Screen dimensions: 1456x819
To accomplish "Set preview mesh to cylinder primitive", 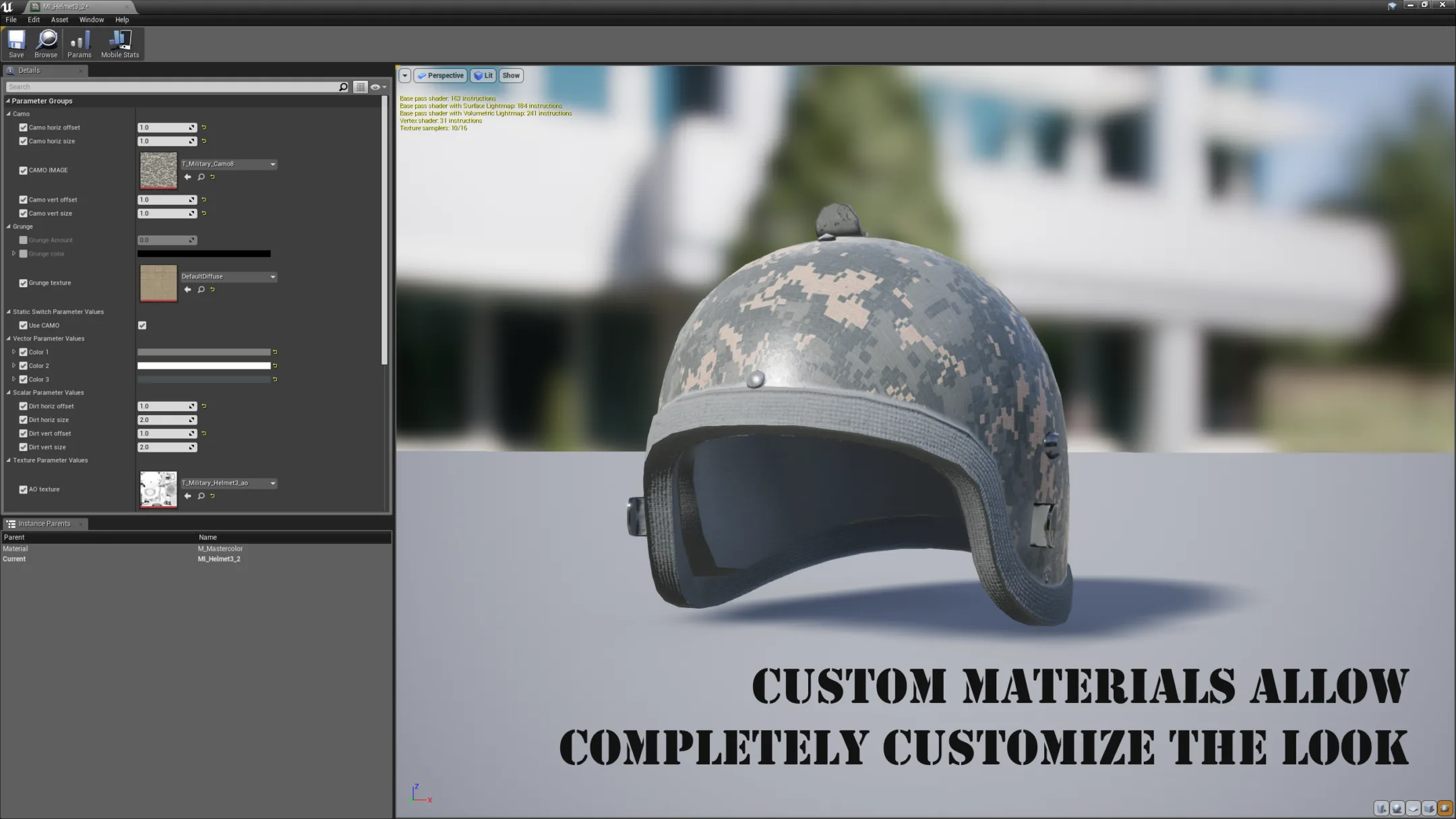I will 1381,808.
